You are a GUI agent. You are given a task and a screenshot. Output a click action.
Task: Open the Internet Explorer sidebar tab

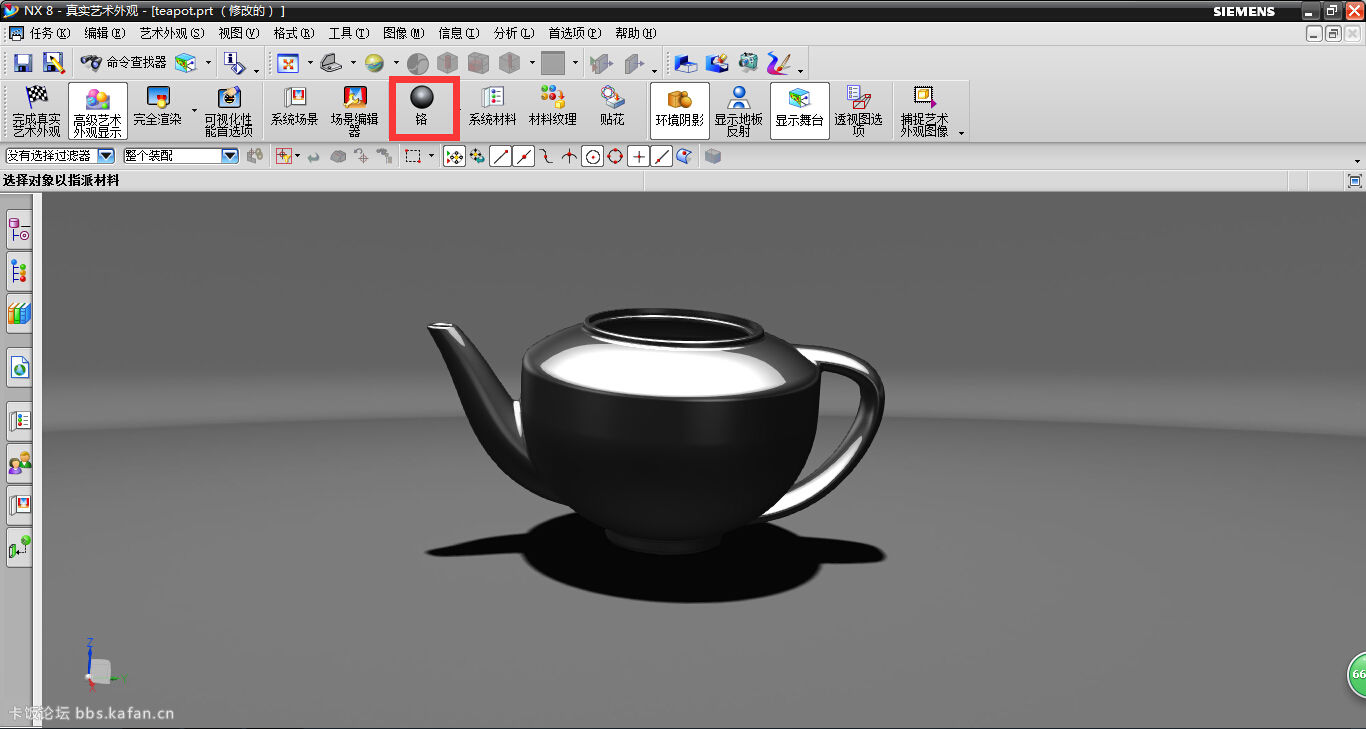click(19, 368)
